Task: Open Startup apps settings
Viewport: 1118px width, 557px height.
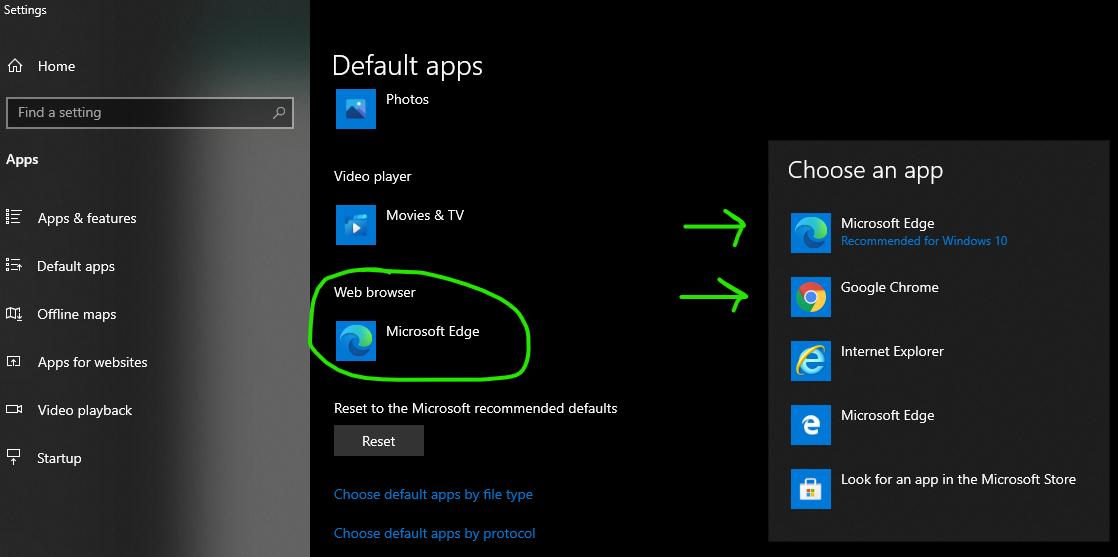Action: (44, 458)
